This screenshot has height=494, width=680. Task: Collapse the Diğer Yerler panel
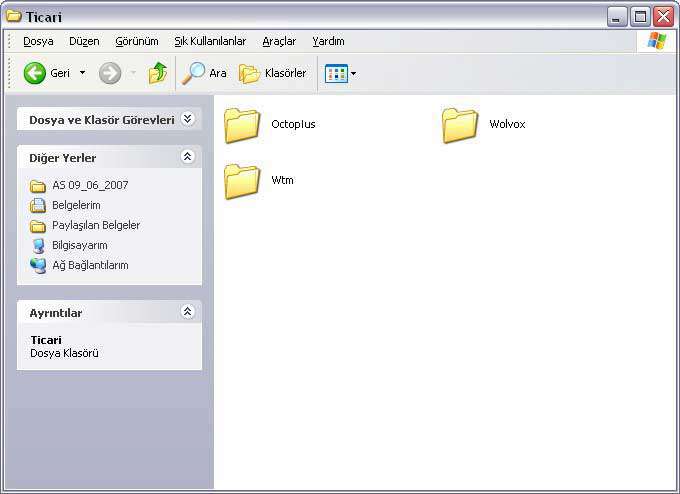click(x=187, y=157)
